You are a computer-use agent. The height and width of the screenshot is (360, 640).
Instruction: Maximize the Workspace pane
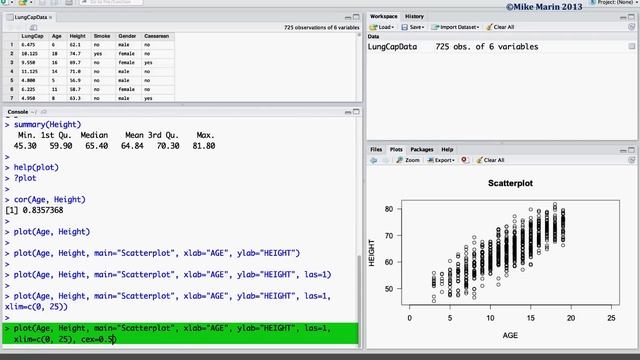pyautogui.click(x=631, y=17)
